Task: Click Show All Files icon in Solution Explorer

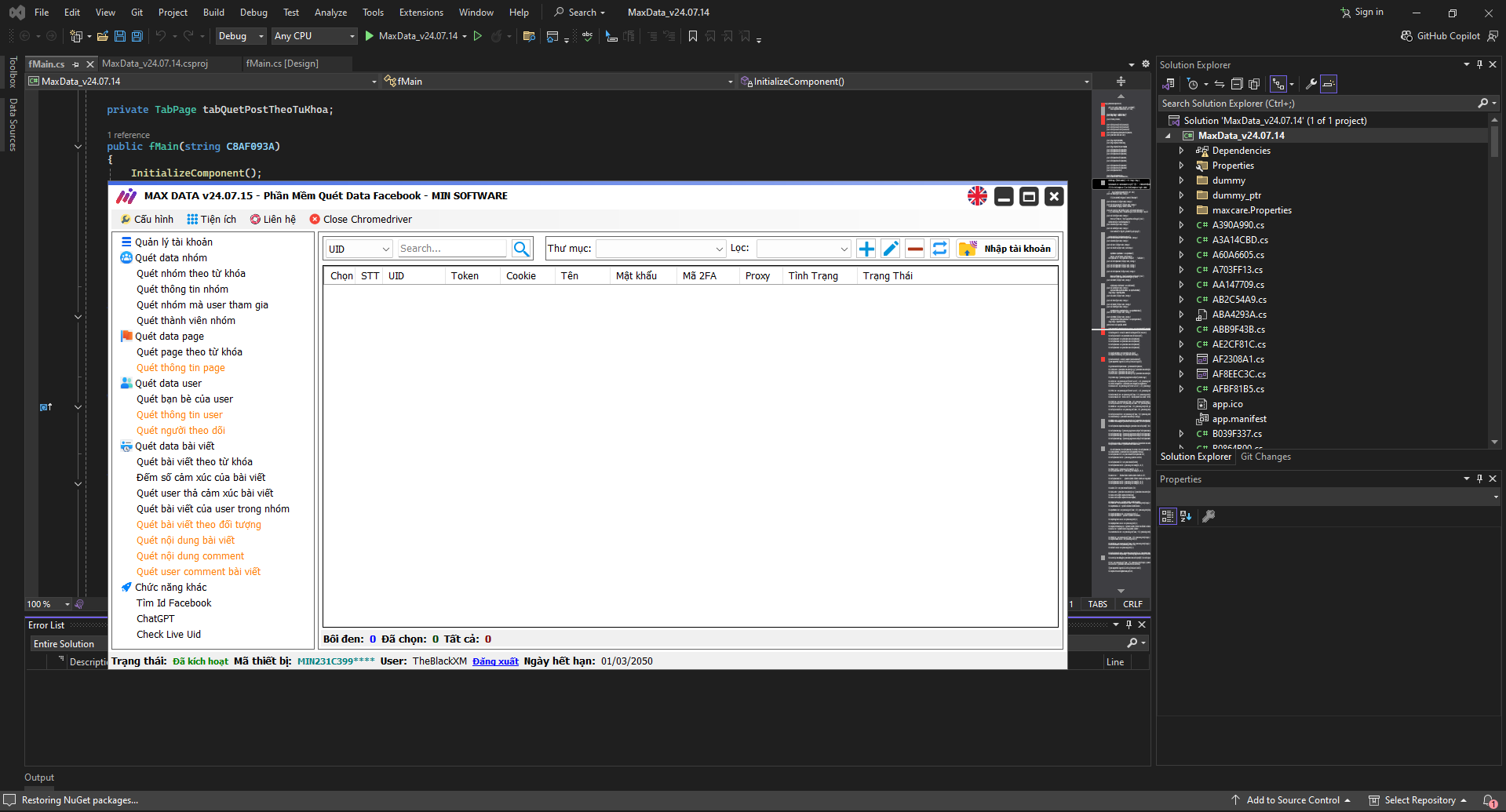Action: [1254, 84]
